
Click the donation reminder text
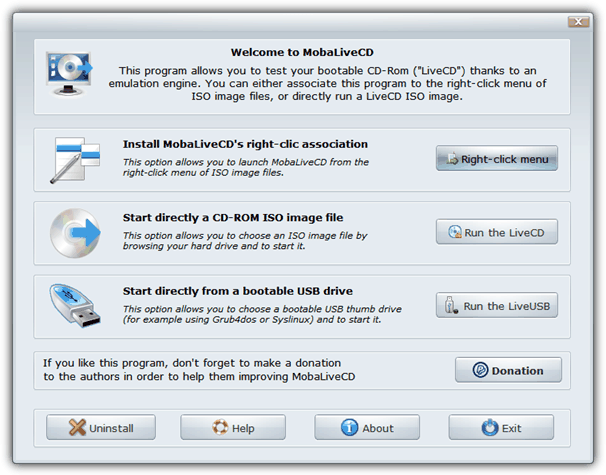point(199,369)
